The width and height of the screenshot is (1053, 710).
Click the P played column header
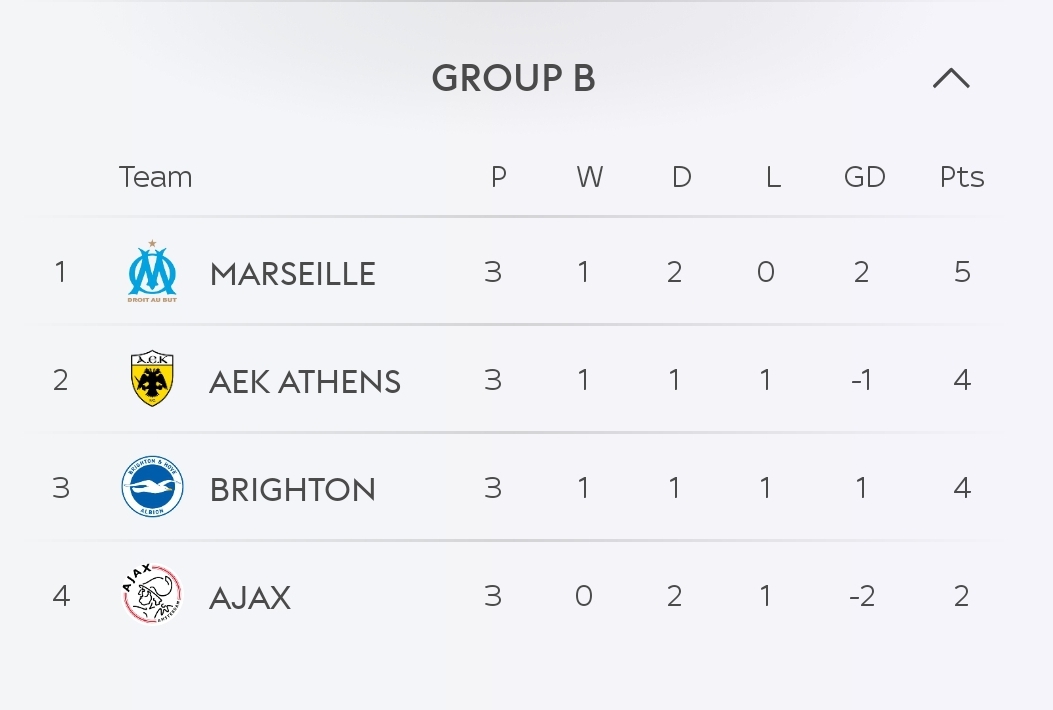(x=498, y=177)
